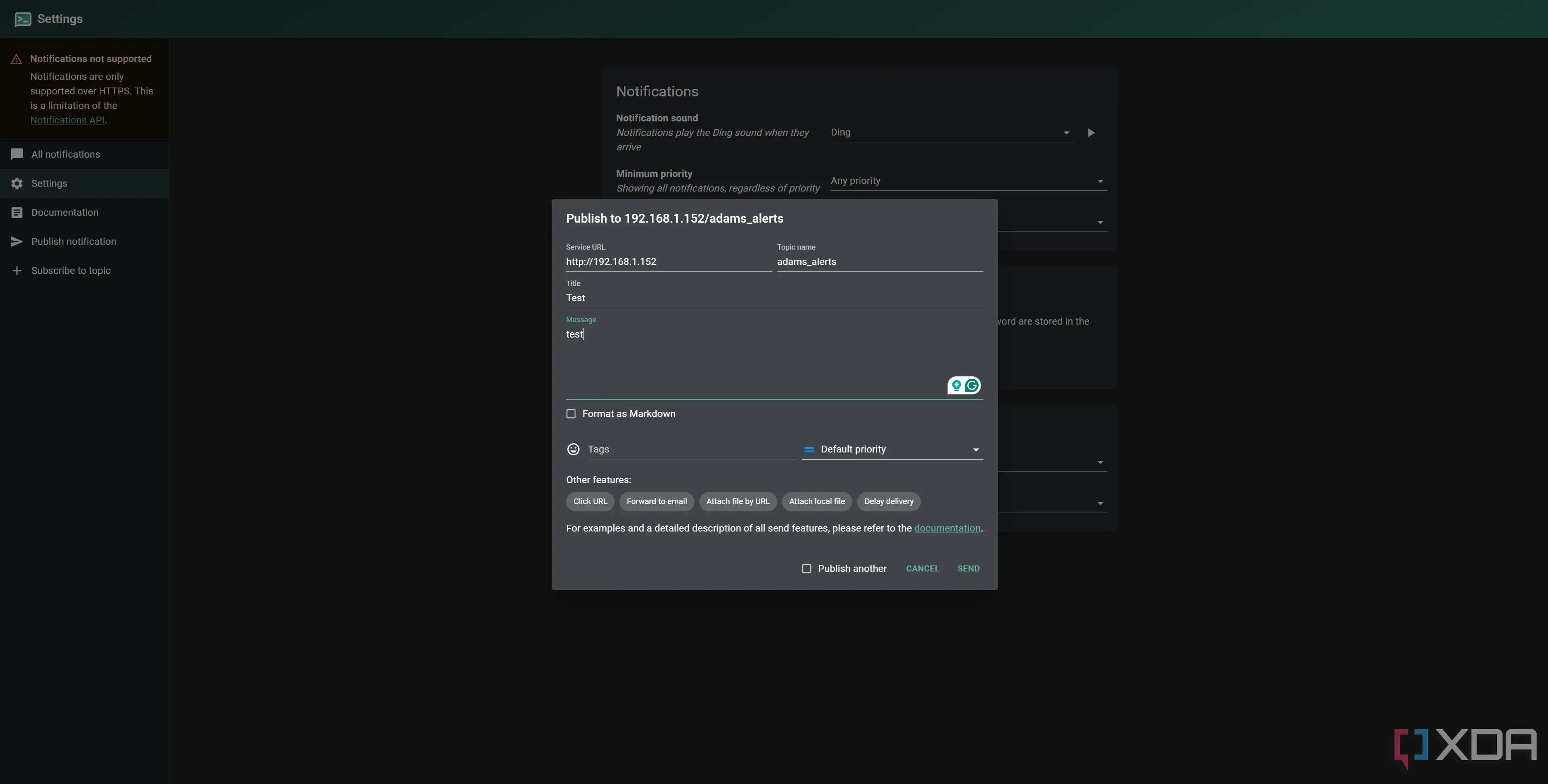
Task: Click the CANCEL button
Action: (x=923, y=569)
